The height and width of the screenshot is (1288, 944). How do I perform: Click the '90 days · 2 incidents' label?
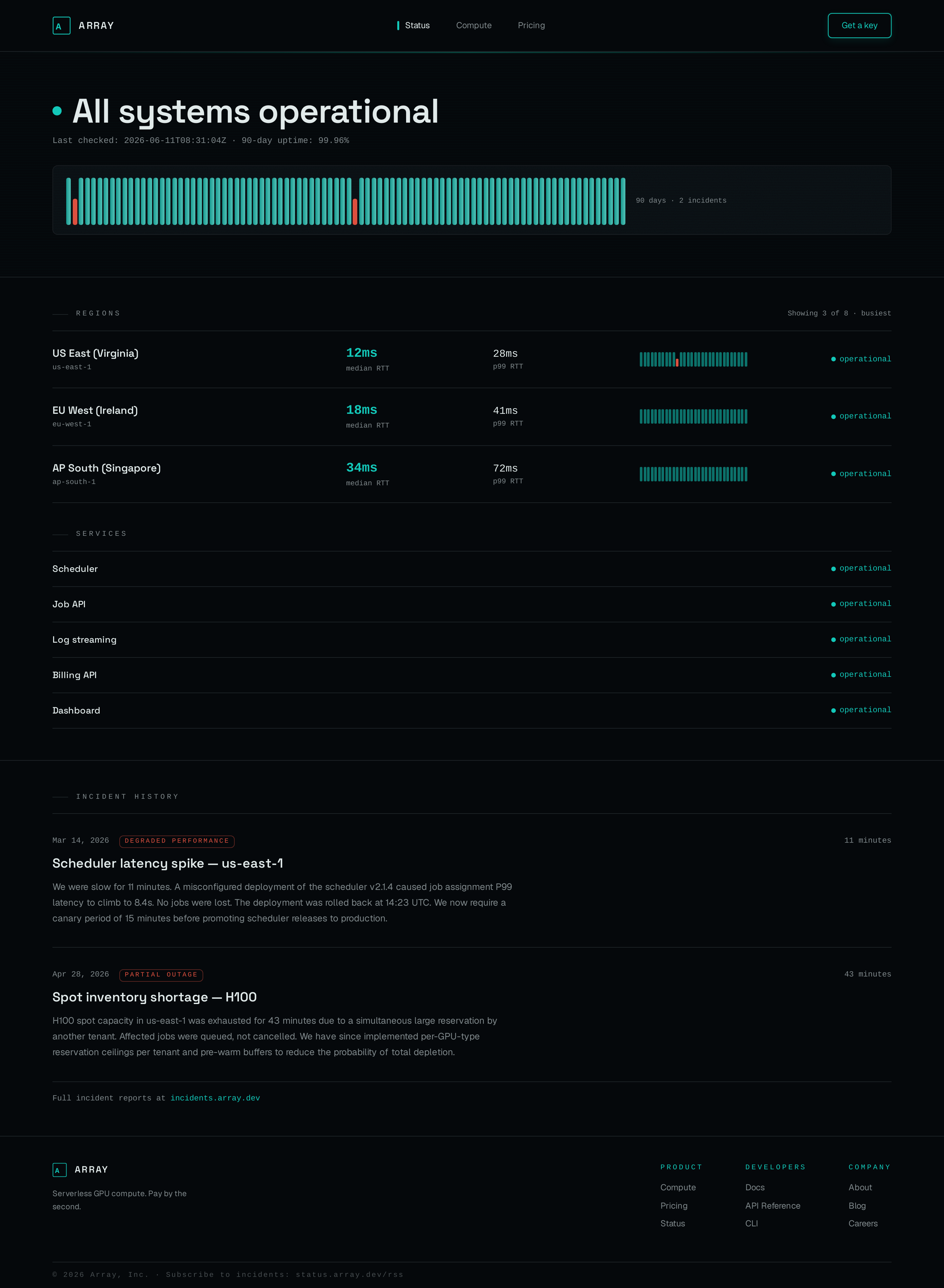[x=681, y=201]
